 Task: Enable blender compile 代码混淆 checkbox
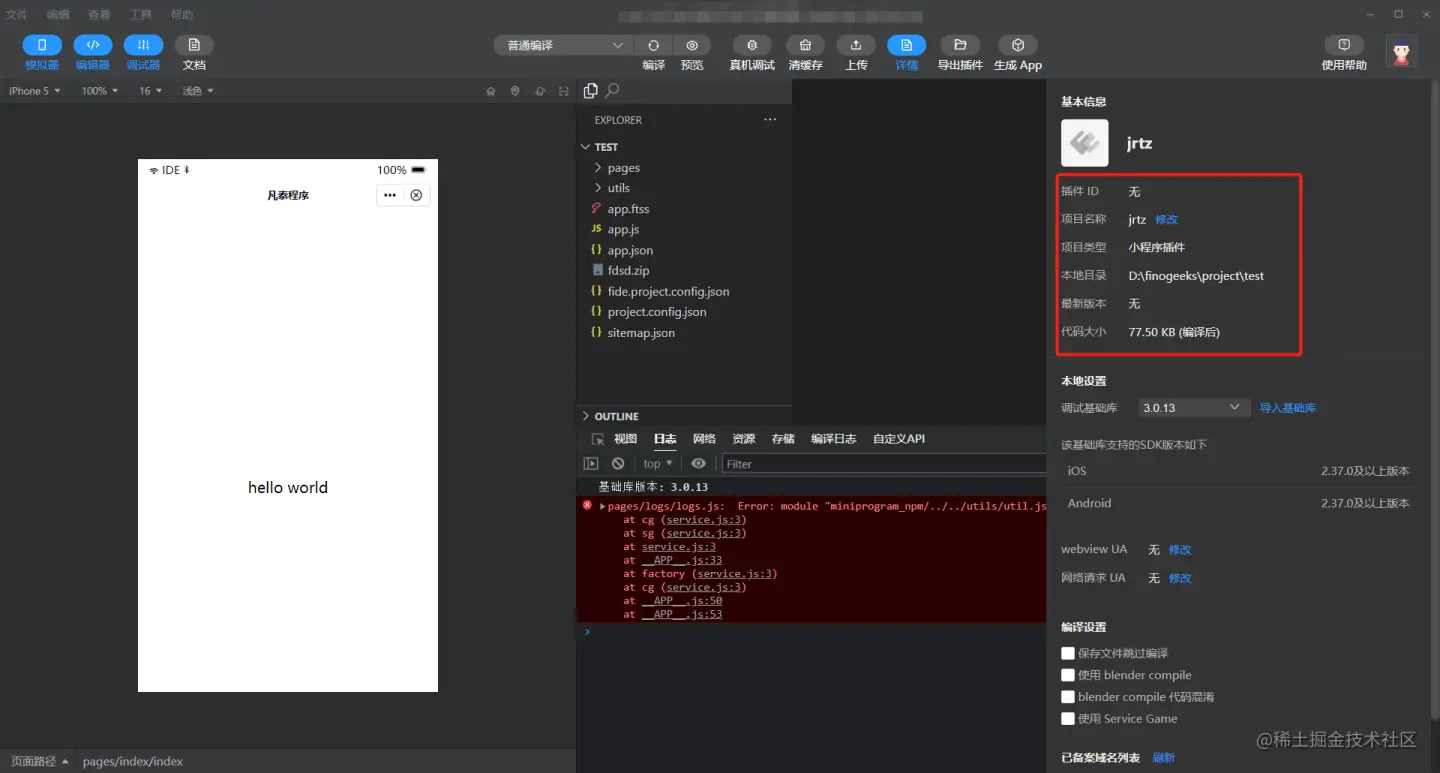(x=1068, y=697)
